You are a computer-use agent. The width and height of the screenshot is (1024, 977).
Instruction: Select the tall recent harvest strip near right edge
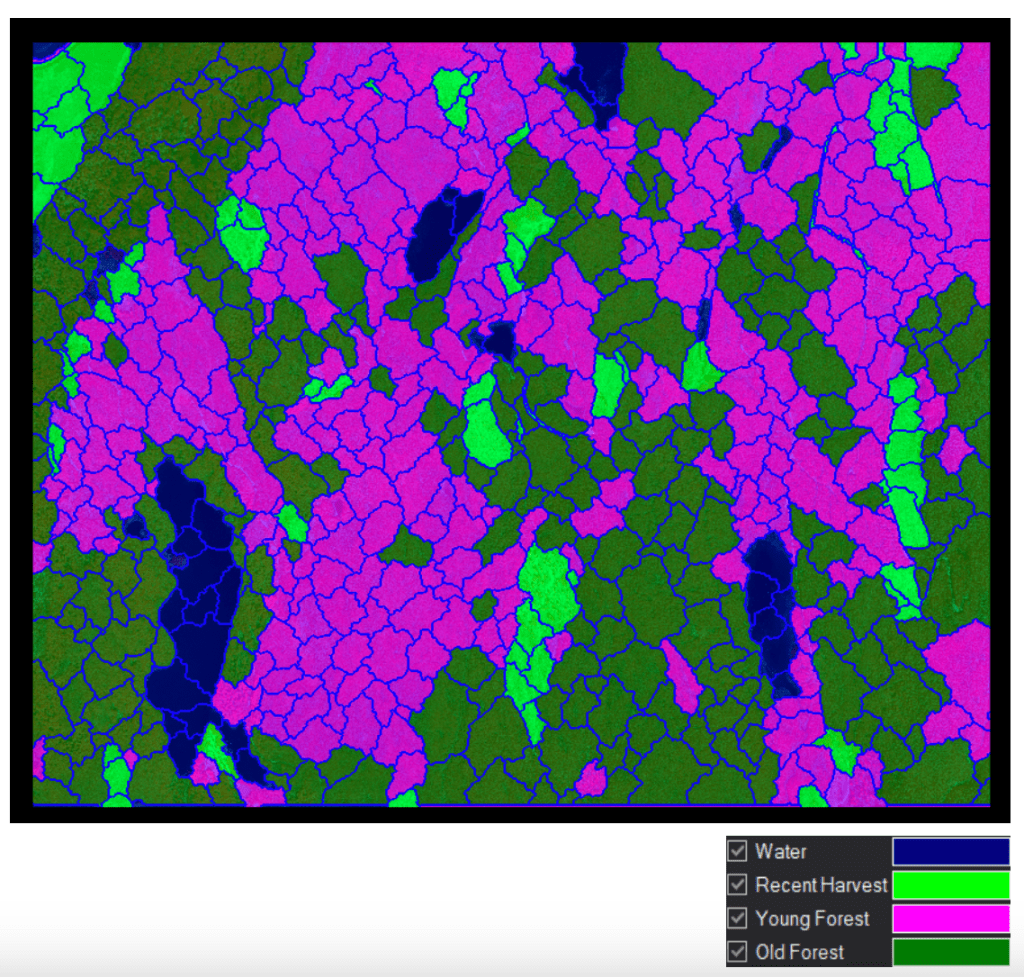click(908, 460)
